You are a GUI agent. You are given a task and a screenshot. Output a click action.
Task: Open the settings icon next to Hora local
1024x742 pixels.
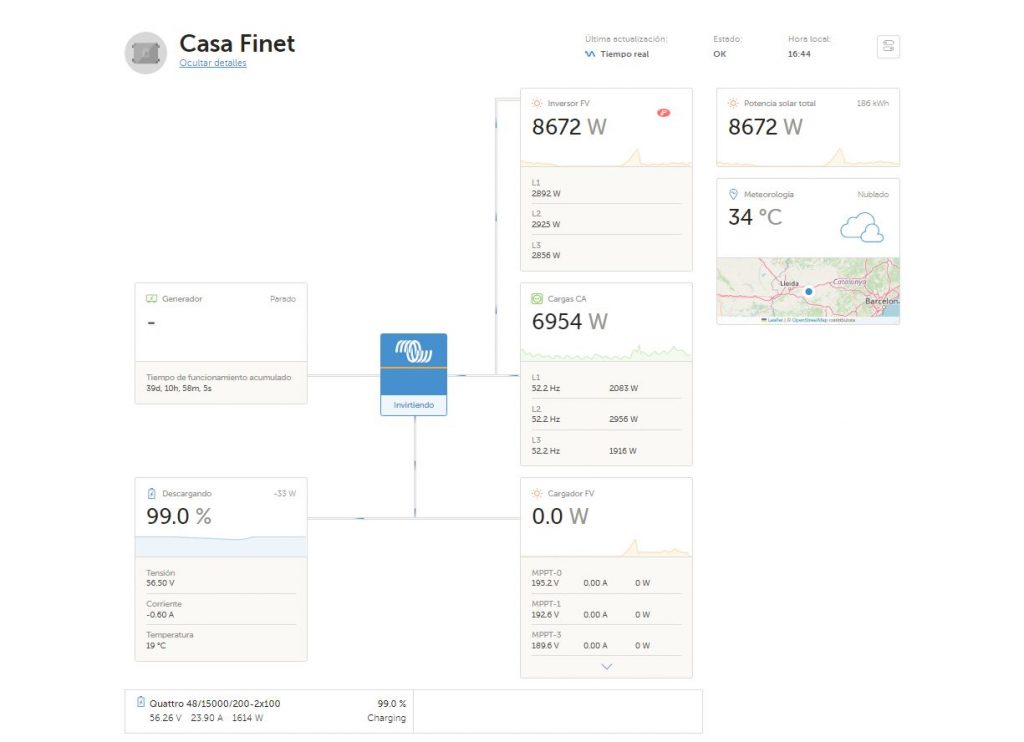pos(888,46)
